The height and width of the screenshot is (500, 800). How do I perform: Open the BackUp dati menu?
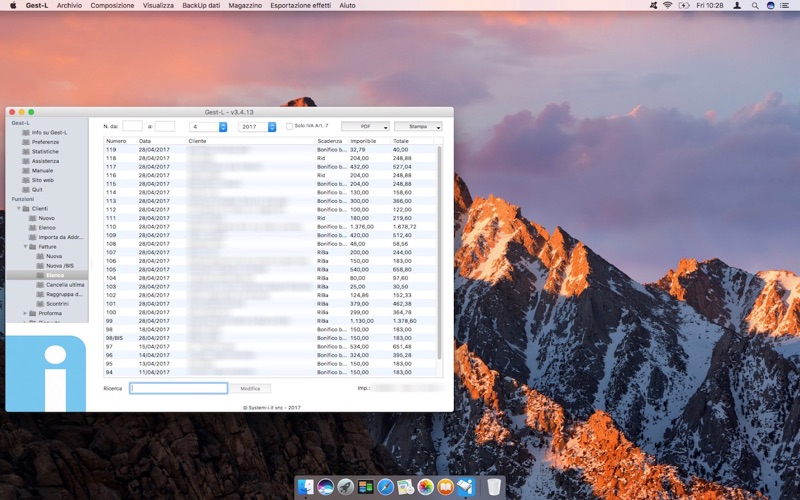pyautogui.click(x=201, y=5)
